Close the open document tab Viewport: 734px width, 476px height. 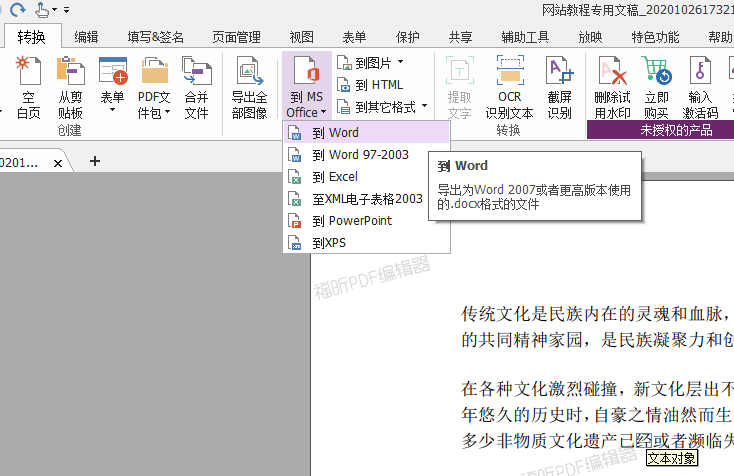point(58,163)
